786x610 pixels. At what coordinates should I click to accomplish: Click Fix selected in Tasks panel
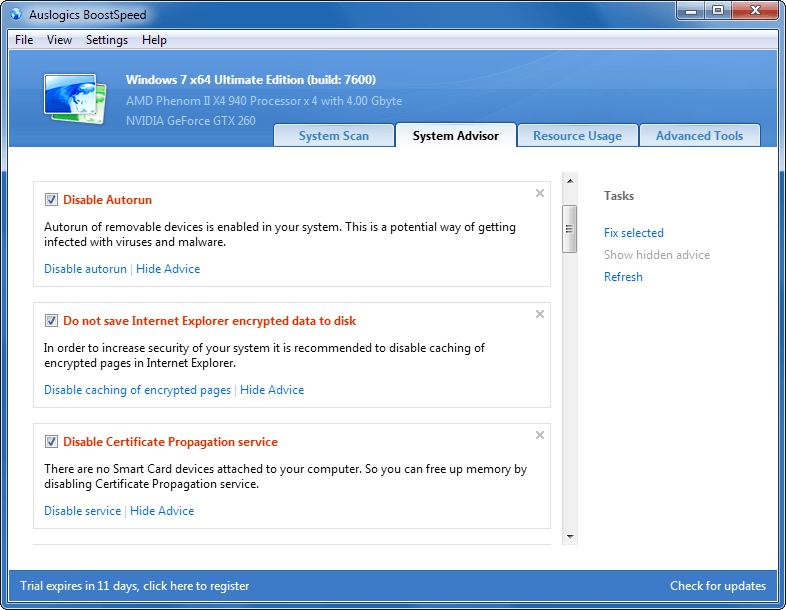(634, 233)
